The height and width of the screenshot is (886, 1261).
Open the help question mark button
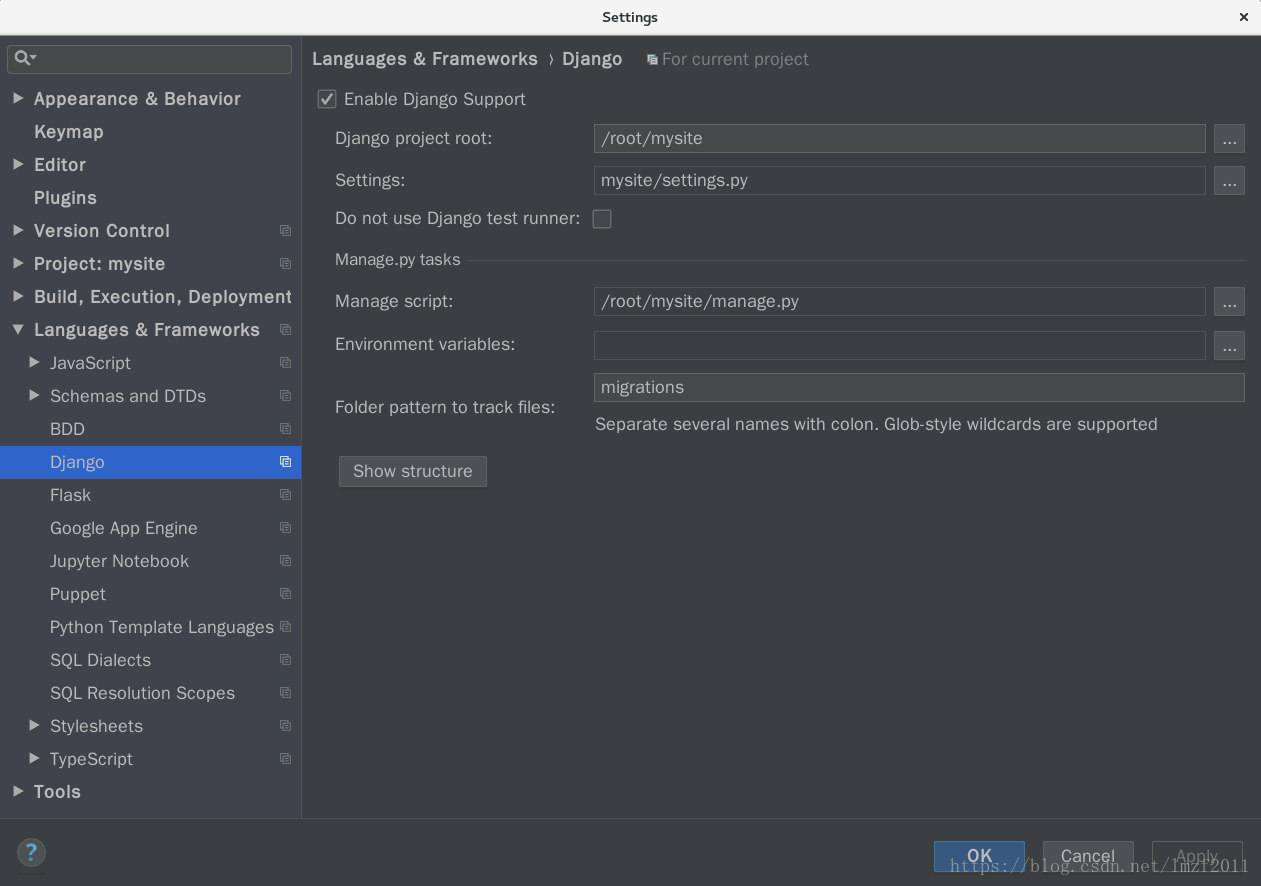(31, 853)
